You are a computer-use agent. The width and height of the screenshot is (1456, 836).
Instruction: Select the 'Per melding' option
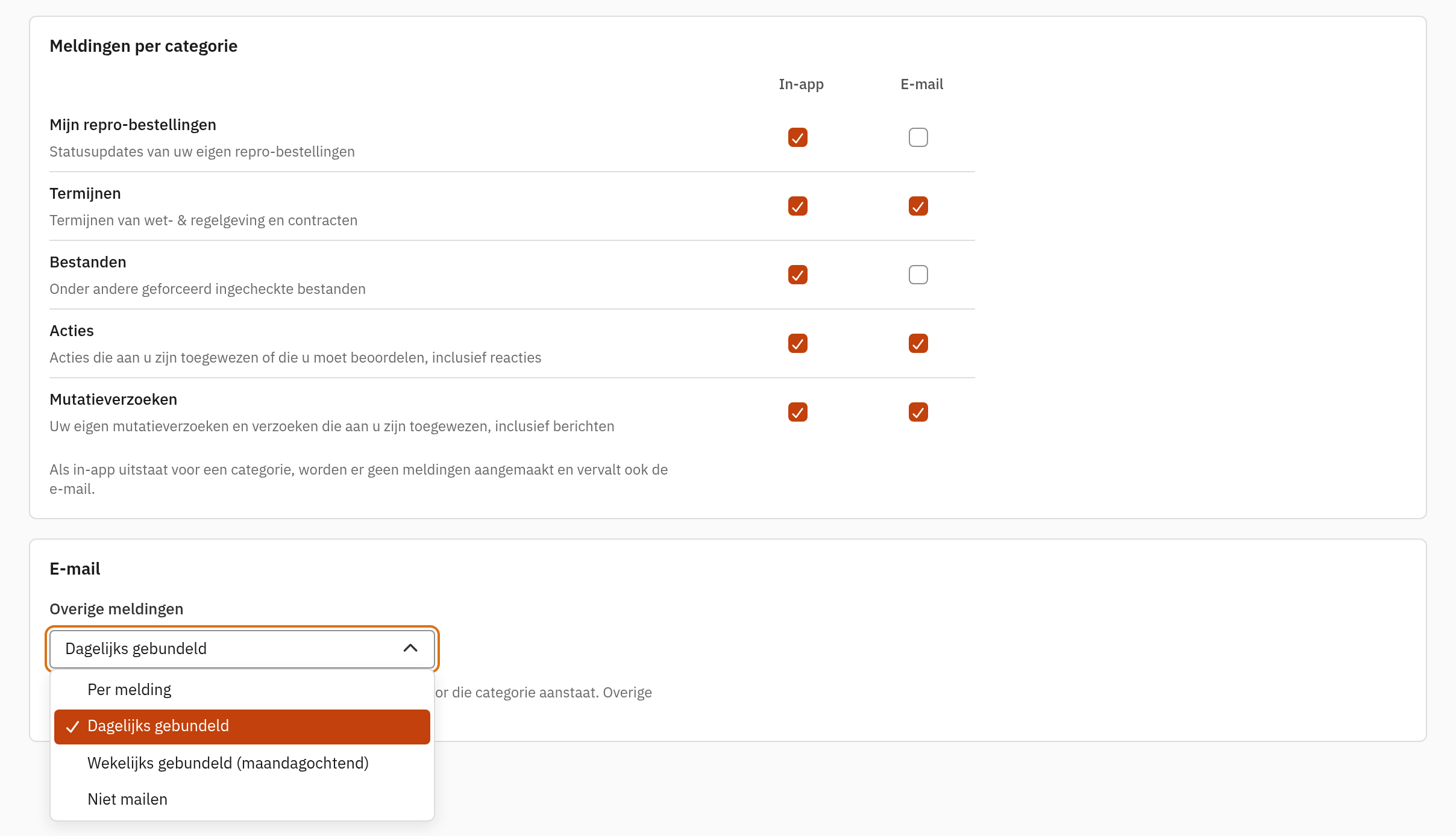click(x=242, y=690)
